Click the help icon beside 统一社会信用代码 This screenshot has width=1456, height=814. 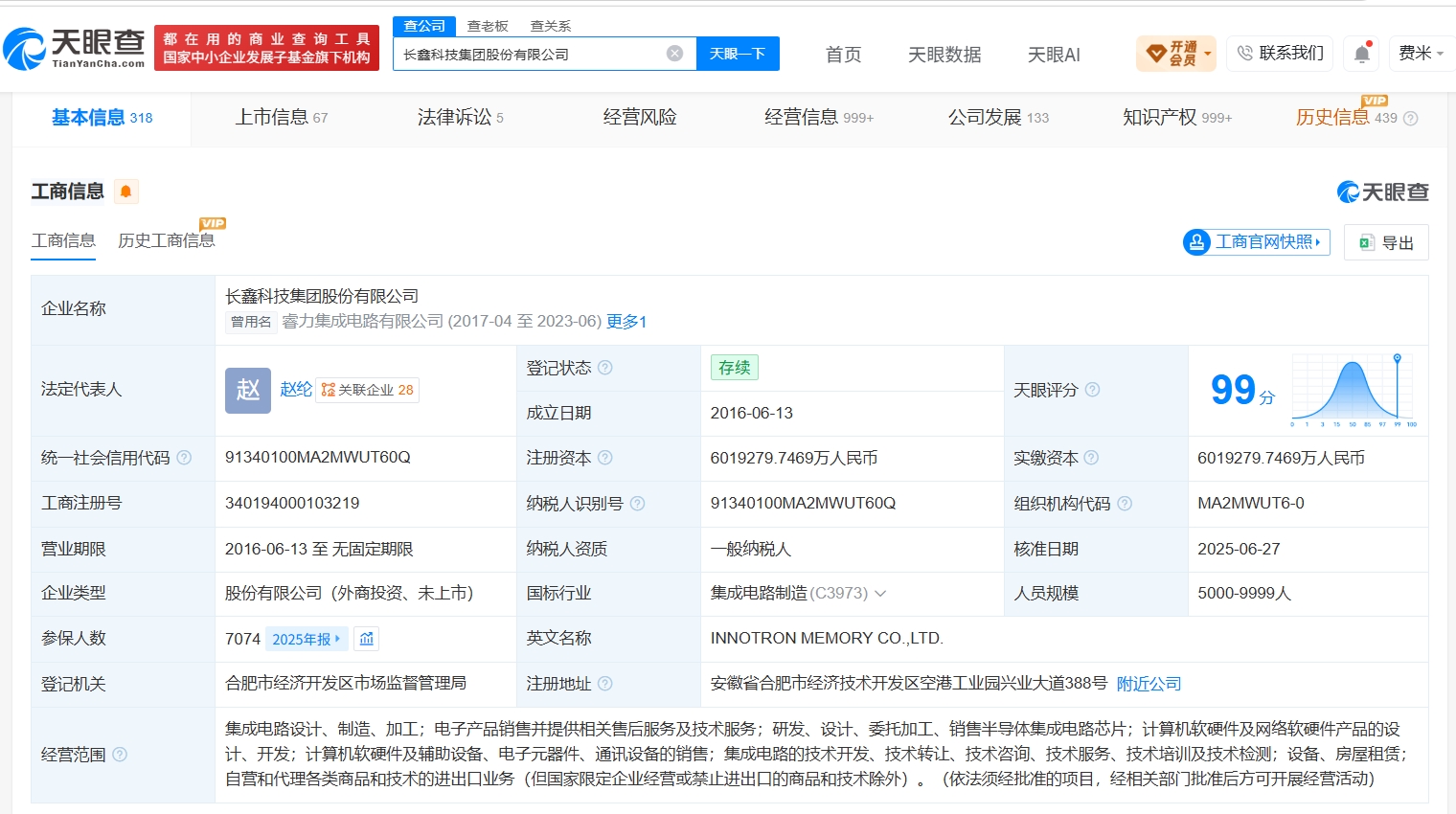pyautogui.click(x=184, y=458)
